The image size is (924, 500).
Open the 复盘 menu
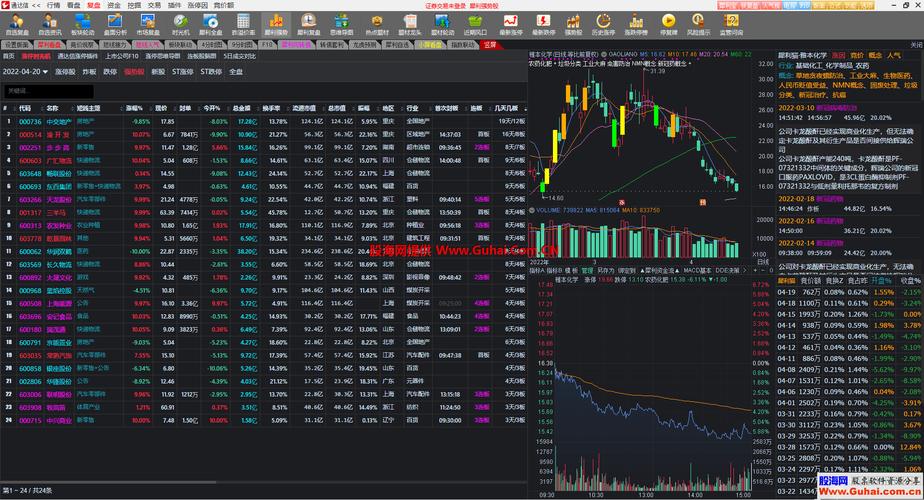coord(94,5)
